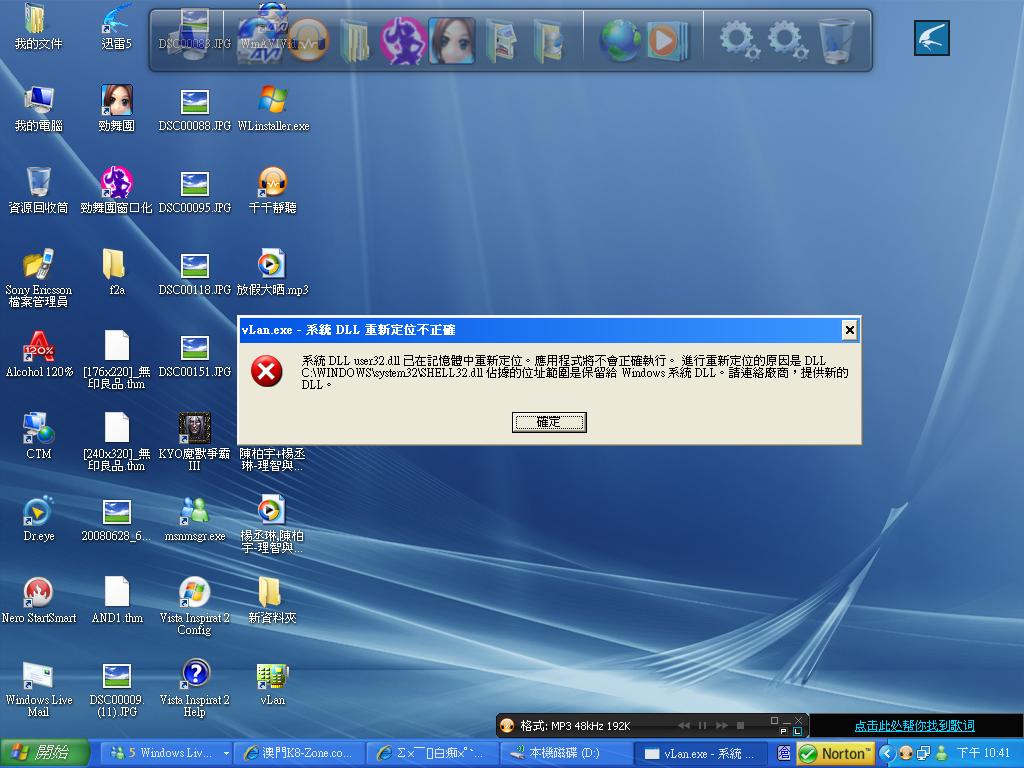Select the 放假大晒.mp3 file
This screenshot has width=1024, height=768.
point(273,272)
